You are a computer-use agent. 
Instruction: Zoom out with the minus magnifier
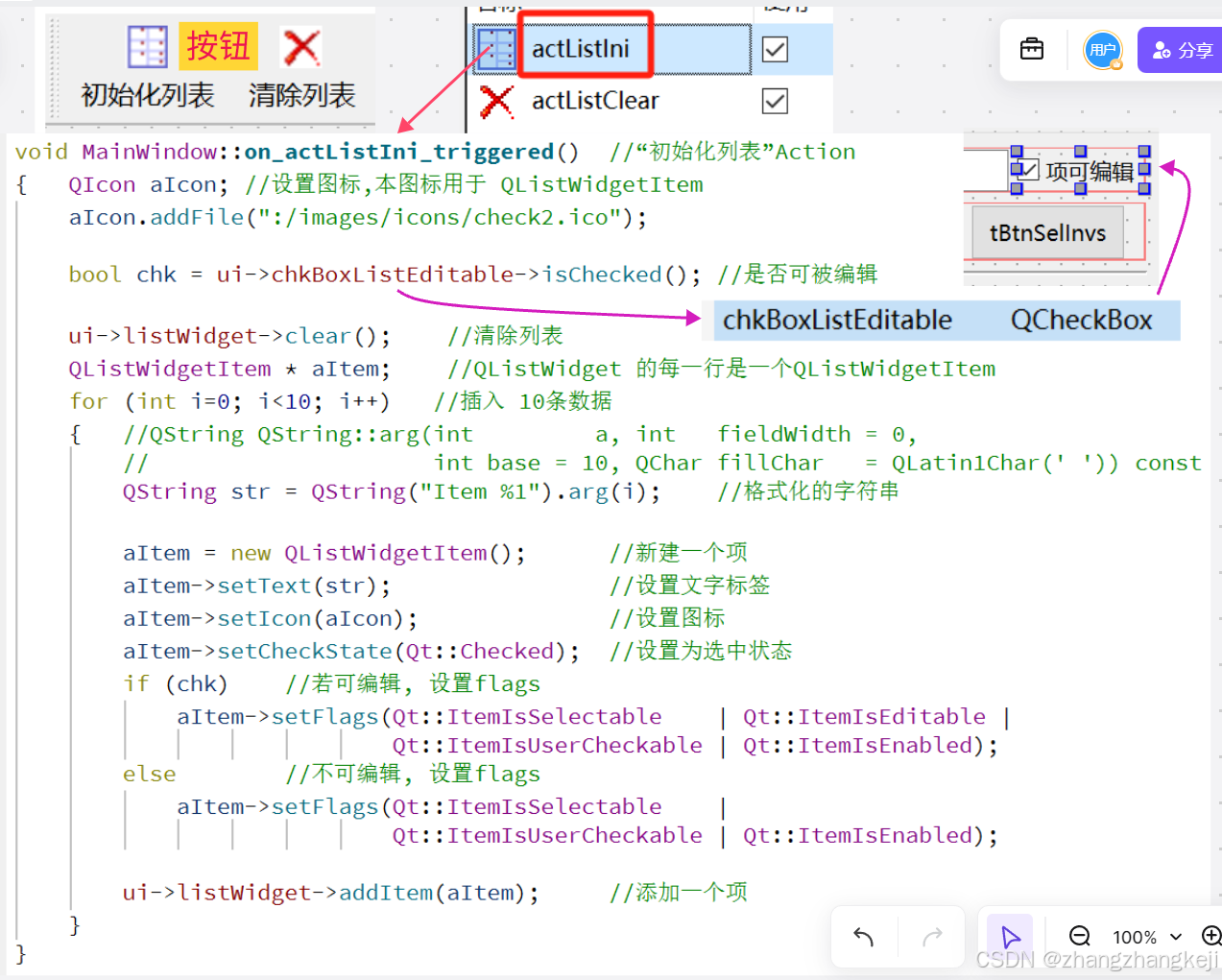pos(1080,936)
